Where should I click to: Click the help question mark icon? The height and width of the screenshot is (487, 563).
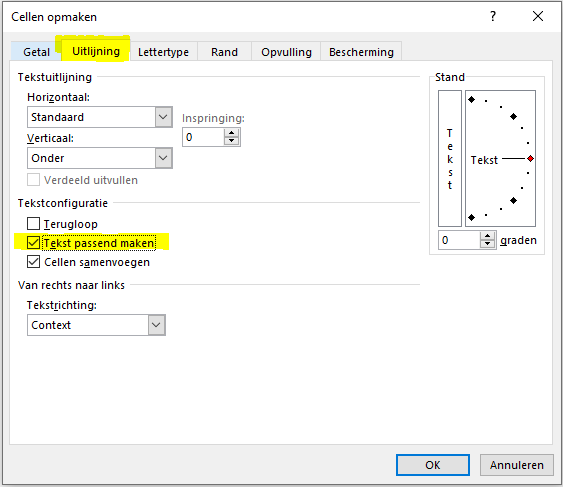coord(493,16)
